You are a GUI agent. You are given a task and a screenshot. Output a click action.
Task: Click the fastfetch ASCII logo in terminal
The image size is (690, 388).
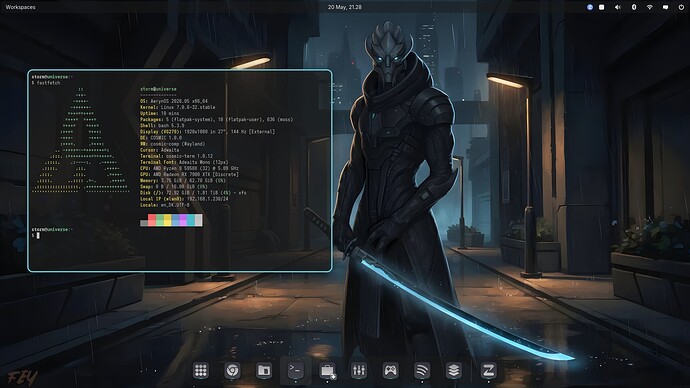80,140
